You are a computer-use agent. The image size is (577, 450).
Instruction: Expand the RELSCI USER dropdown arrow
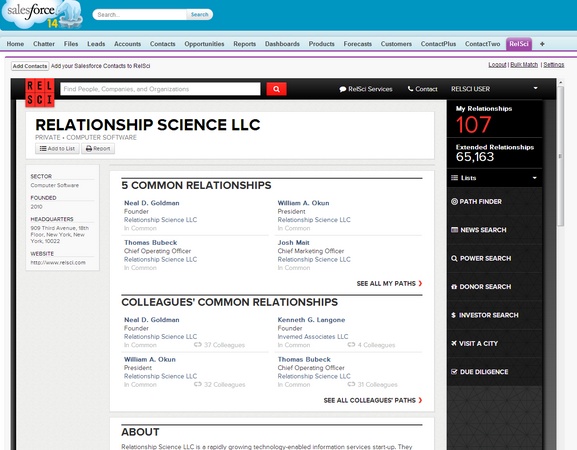535,88
